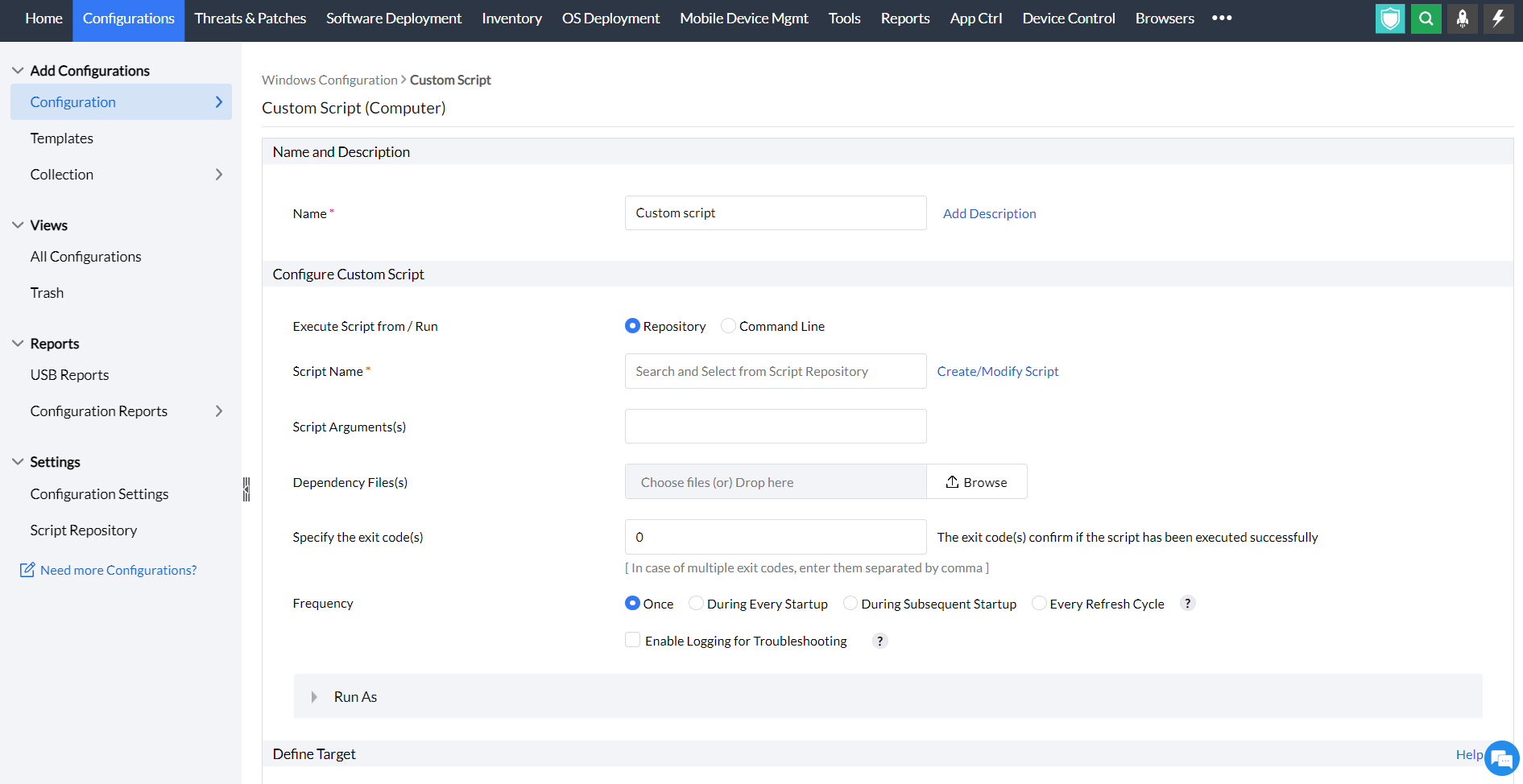
Task: Switch to the Inventory tab
Action: pos(511,19)
